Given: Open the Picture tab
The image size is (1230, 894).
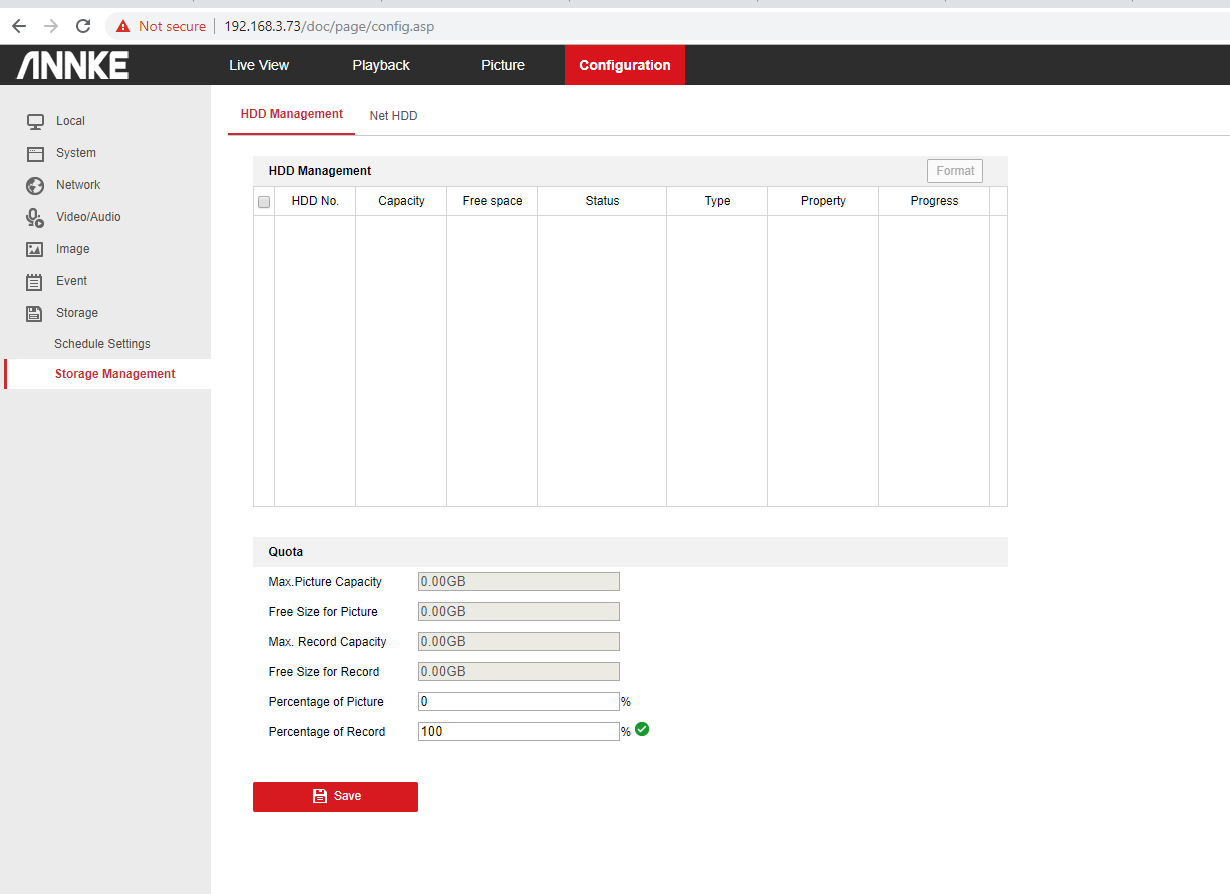Looking at the screenshot, I should tap(503, 65).
